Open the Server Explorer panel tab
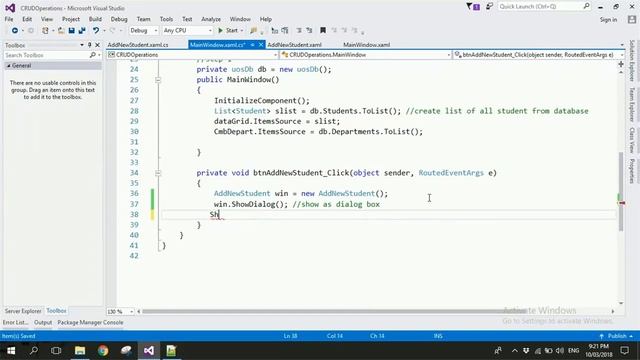Image resolution: width=640 pixels, height=360 pixels. (23, 311)
